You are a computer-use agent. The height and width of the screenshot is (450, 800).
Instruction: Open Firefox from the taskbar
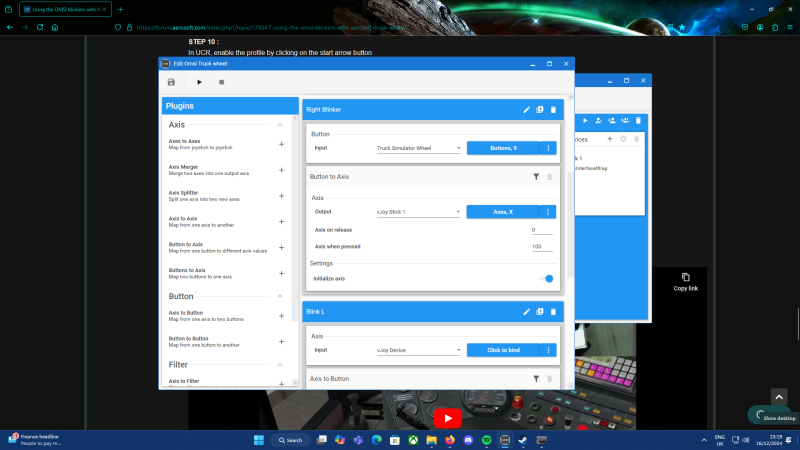[450, 440]
